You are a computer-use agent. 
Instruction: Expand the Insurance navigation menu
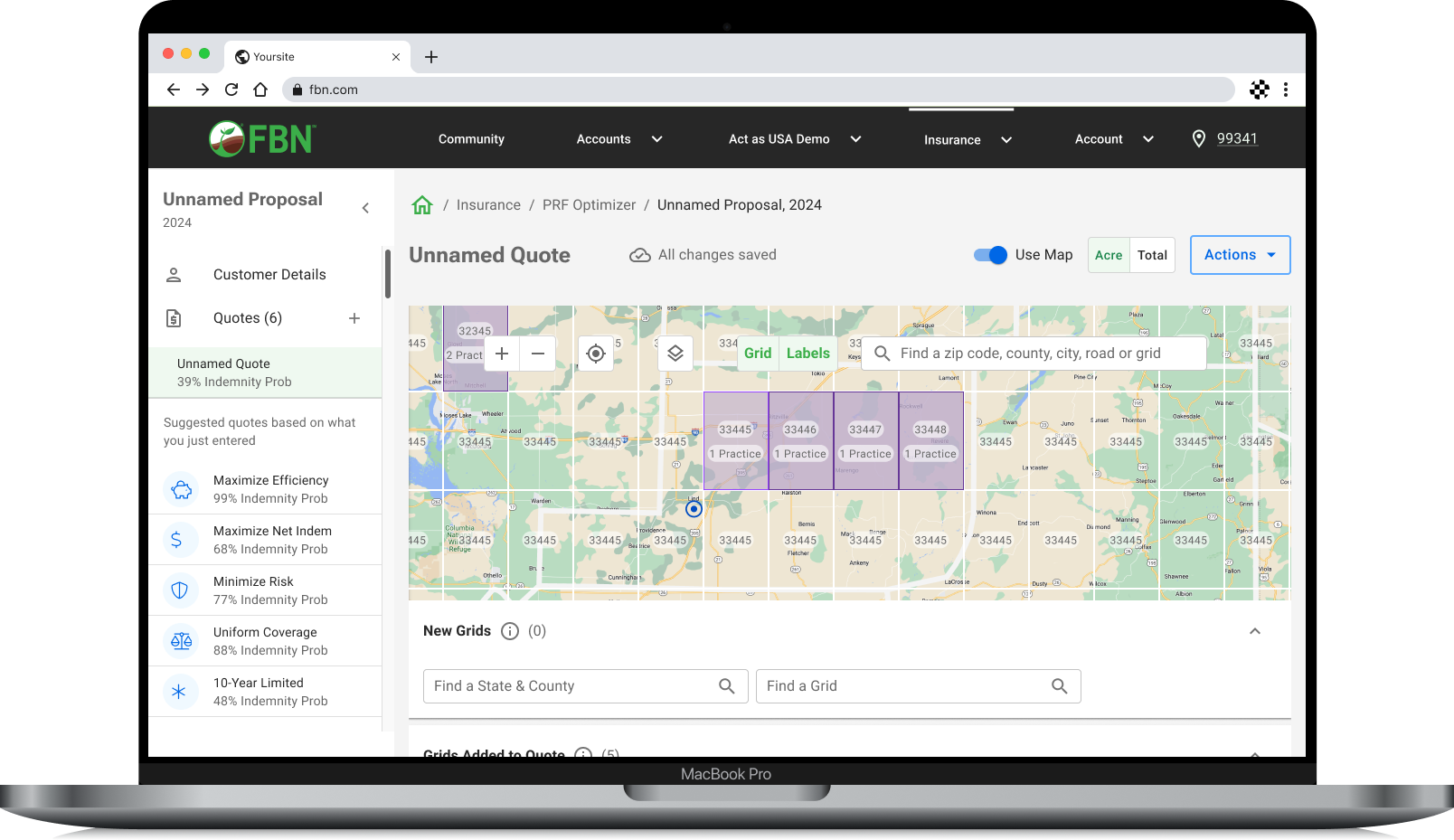point(968,140)
